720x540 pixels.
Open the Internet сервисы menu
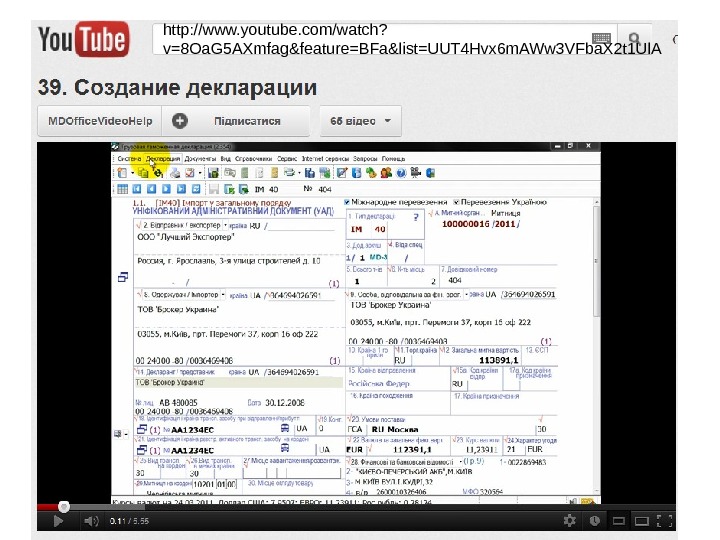click(x=325, y=158)
